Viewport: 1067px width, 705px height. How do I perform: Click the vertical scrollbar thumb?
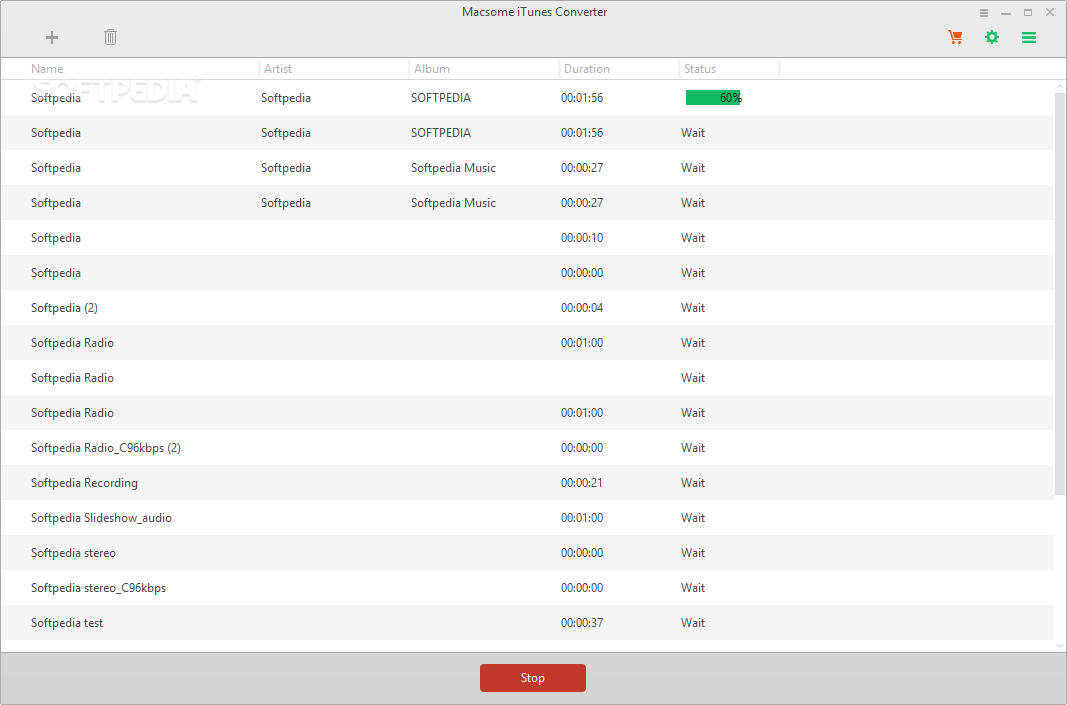(x=1060, y=294)
